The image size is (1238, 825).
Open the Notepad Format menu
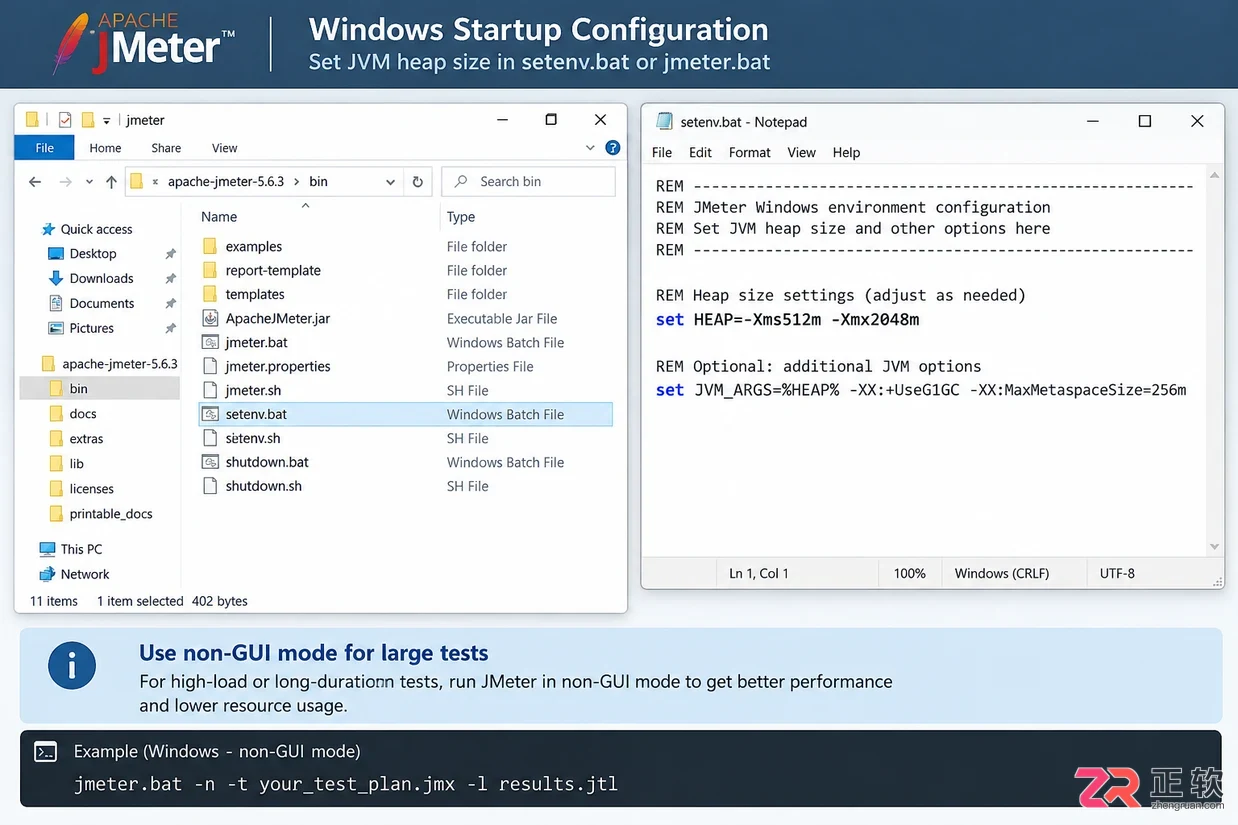tap(750, 153)
